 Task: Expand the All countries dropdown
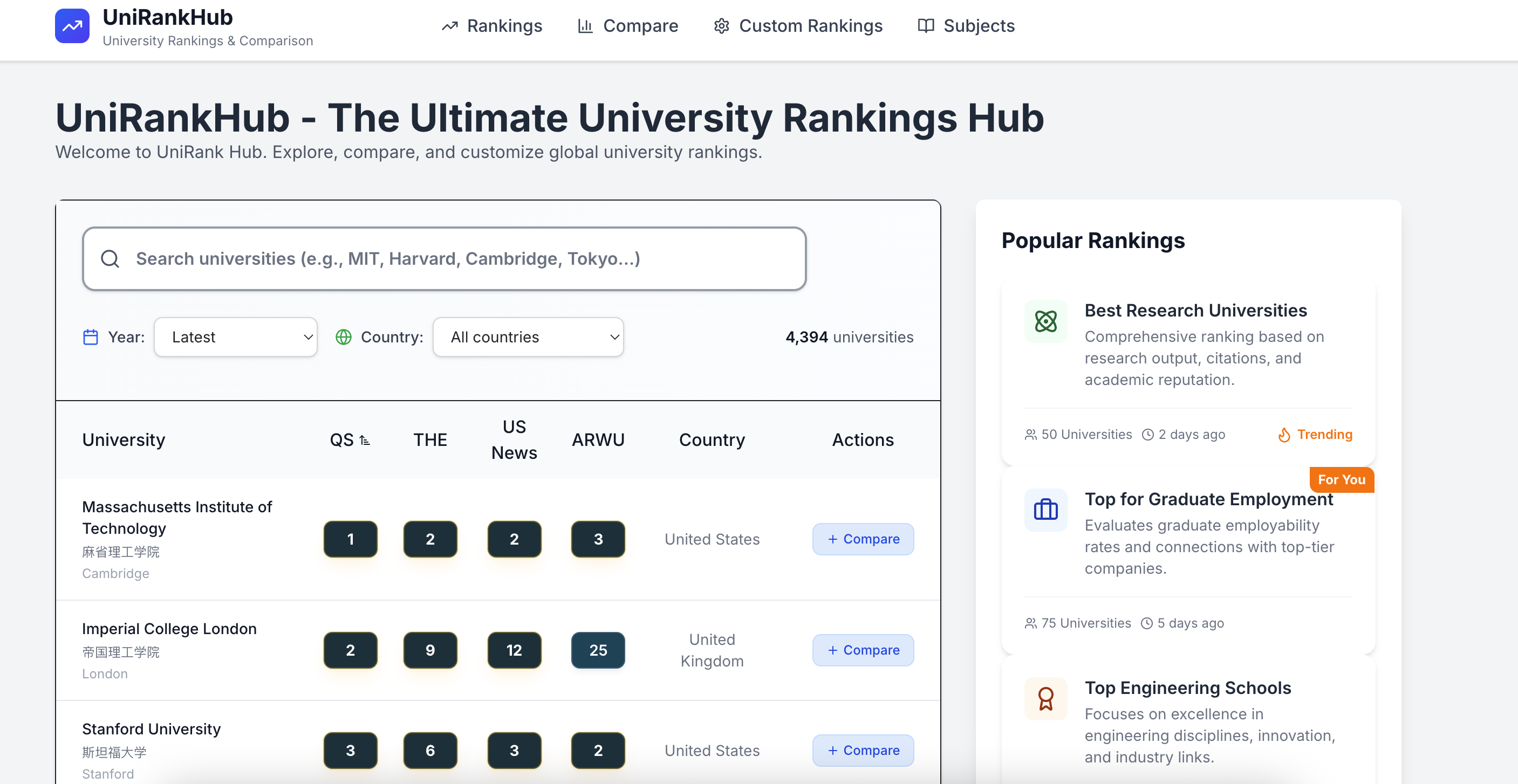tap(528, 337)
